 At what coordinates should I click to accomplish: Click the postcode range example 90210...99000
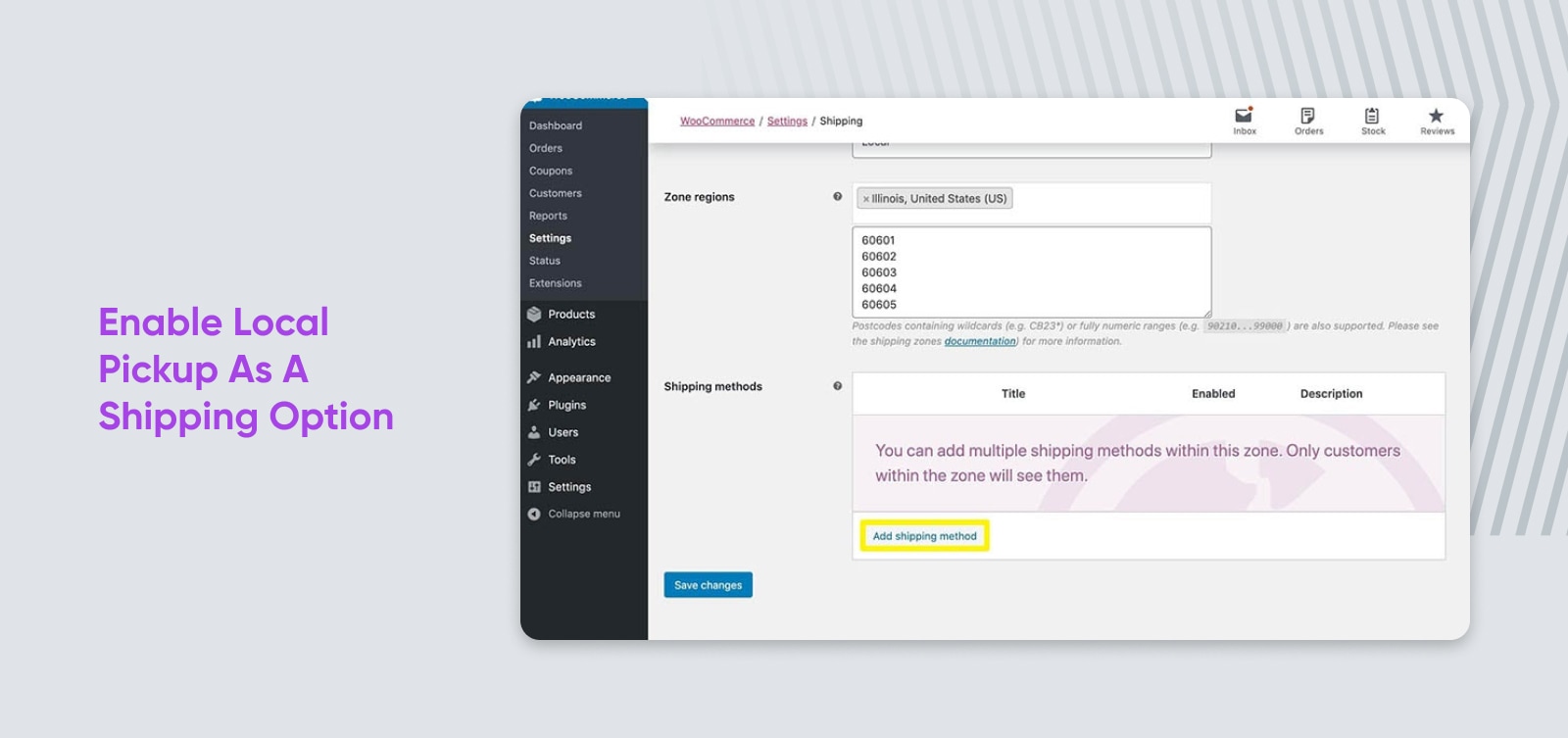coord(1245,326)
